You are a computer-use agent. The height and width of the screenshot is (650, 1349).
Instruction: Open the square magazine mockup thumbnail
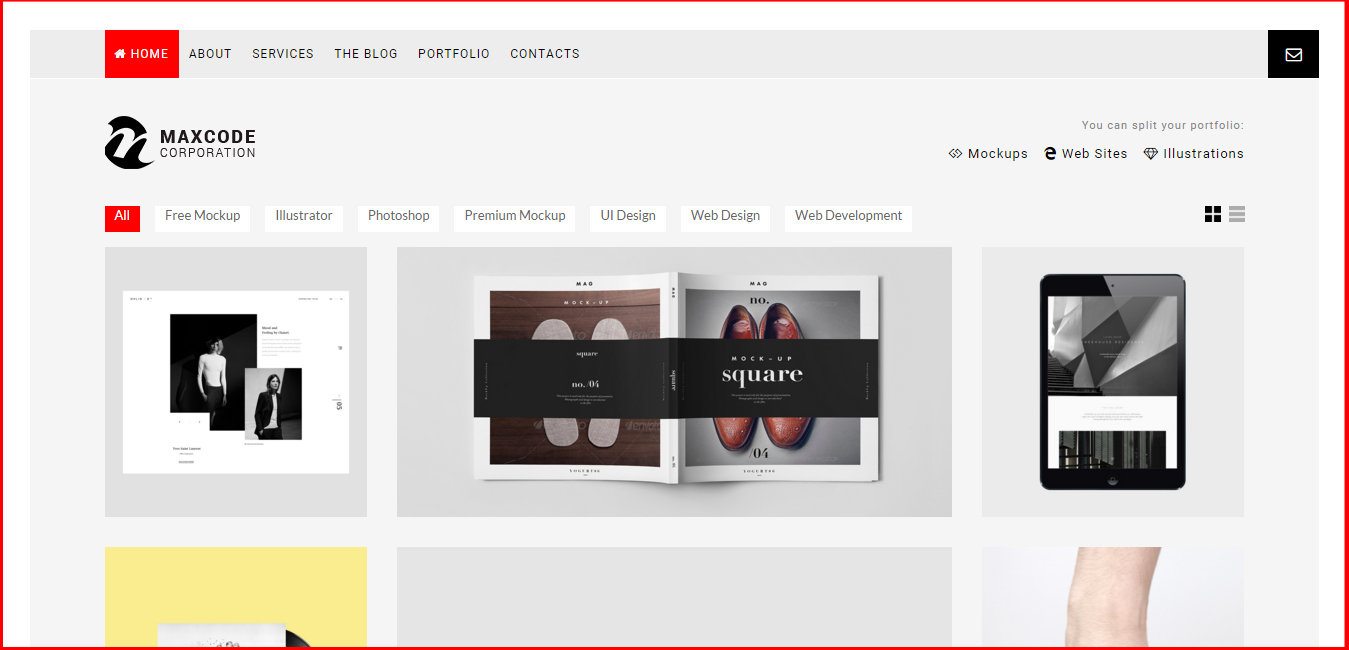(674, 382)
